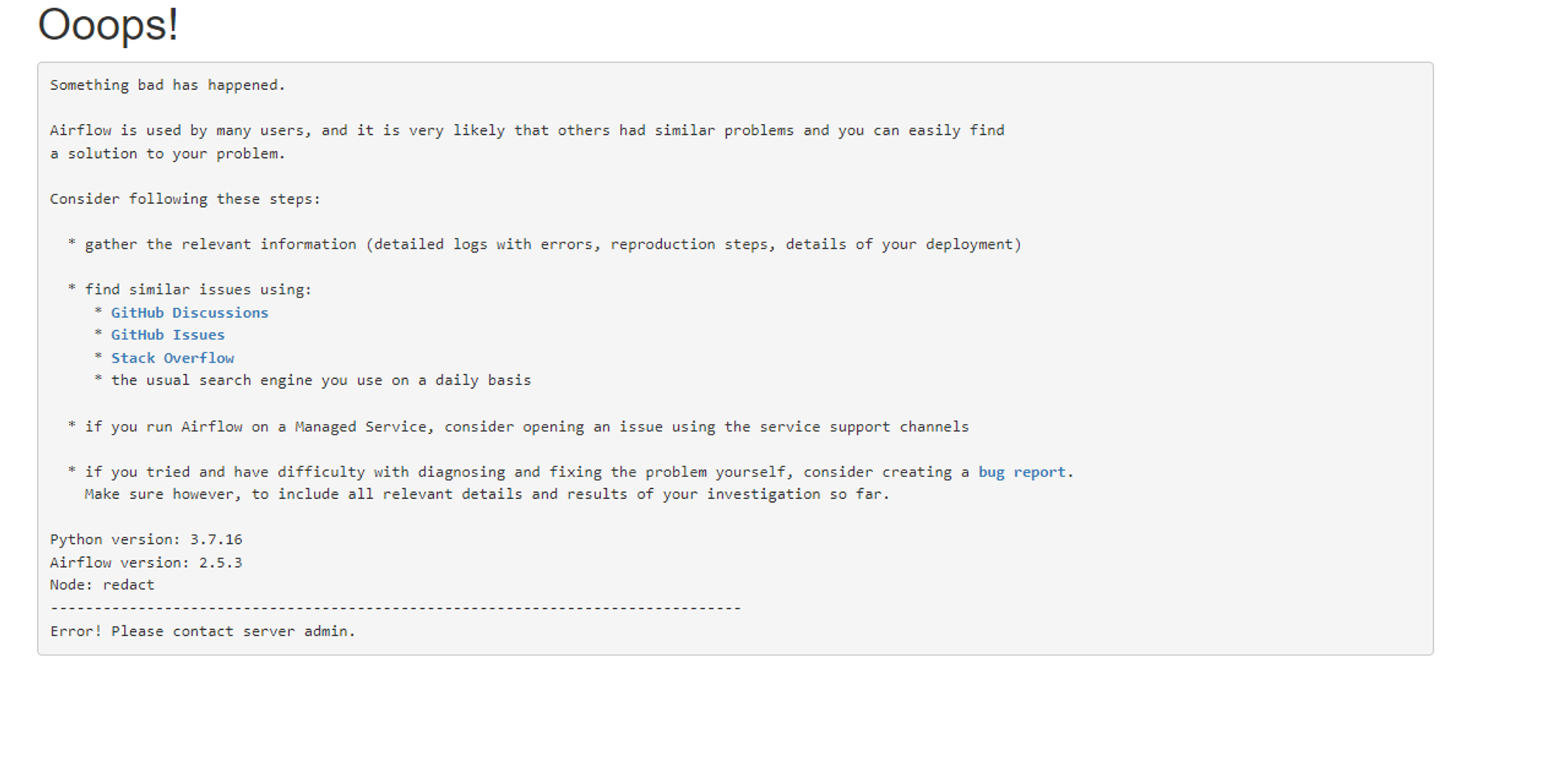Click 'Error! Please contact server admin.' text

coord(202,631)
